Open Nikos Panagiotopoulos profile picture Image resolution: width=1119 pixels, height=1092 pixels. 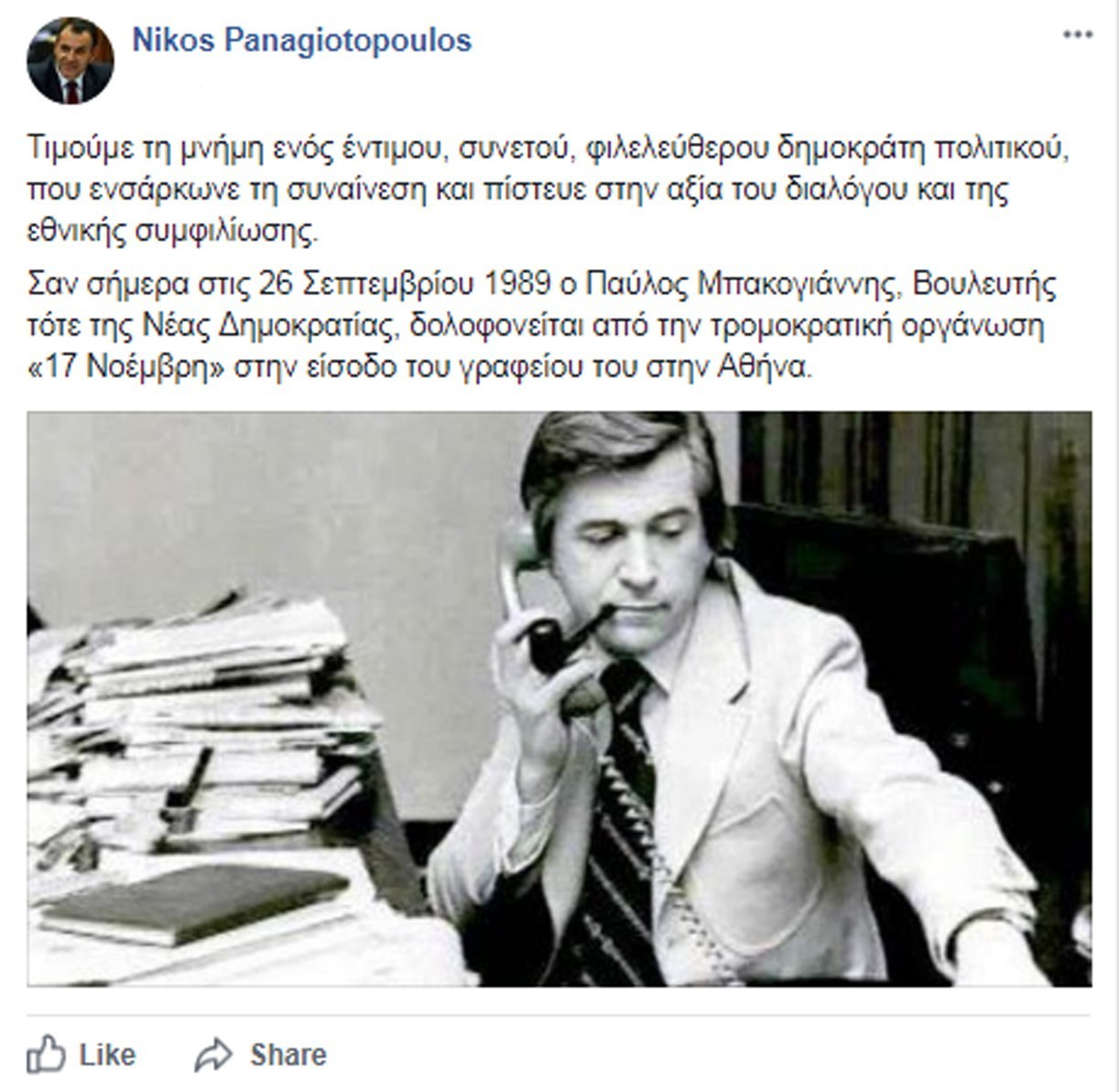pos(71,60)
